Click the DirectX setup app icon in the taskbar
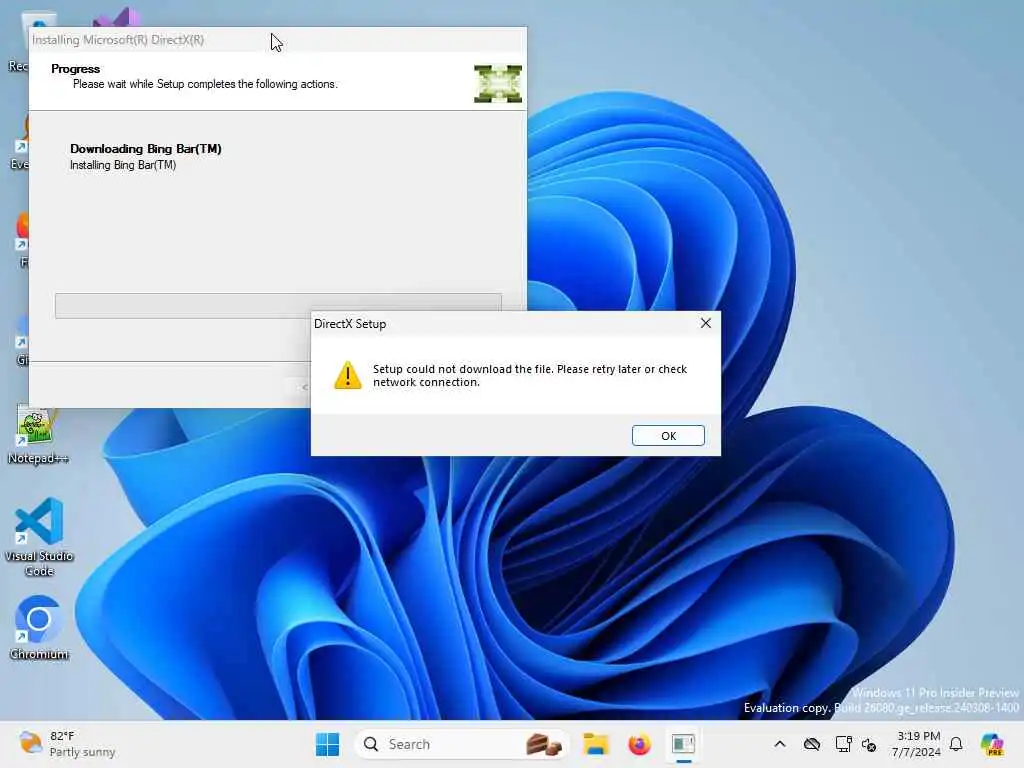The width and height of the screenshot is (1024, 768). tap(683, 744)
